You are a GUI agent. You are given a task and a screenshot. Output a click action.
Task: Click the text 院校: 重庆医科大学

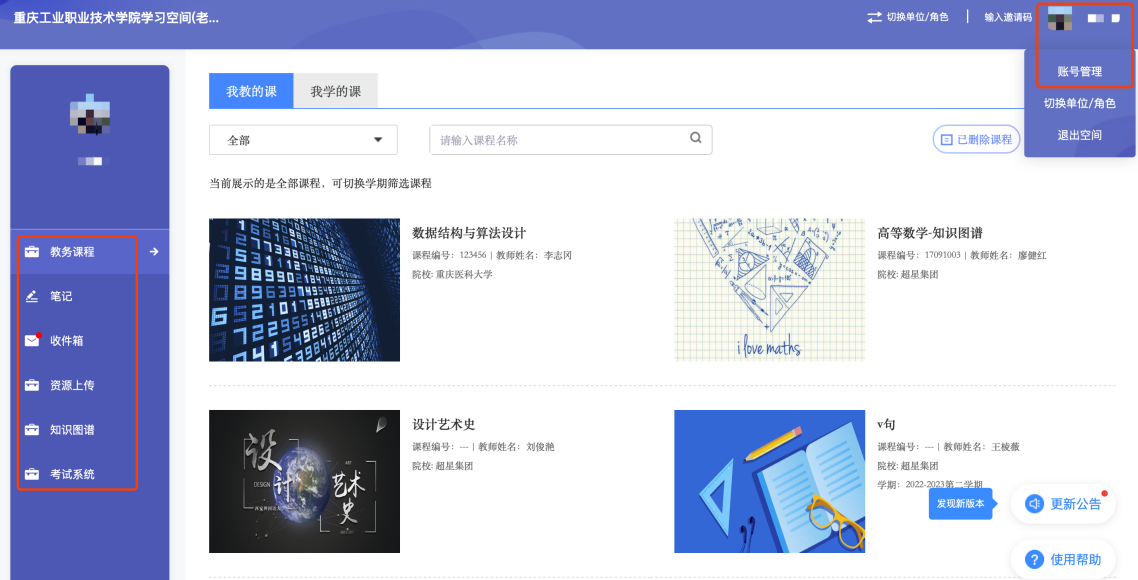(452, 274)
